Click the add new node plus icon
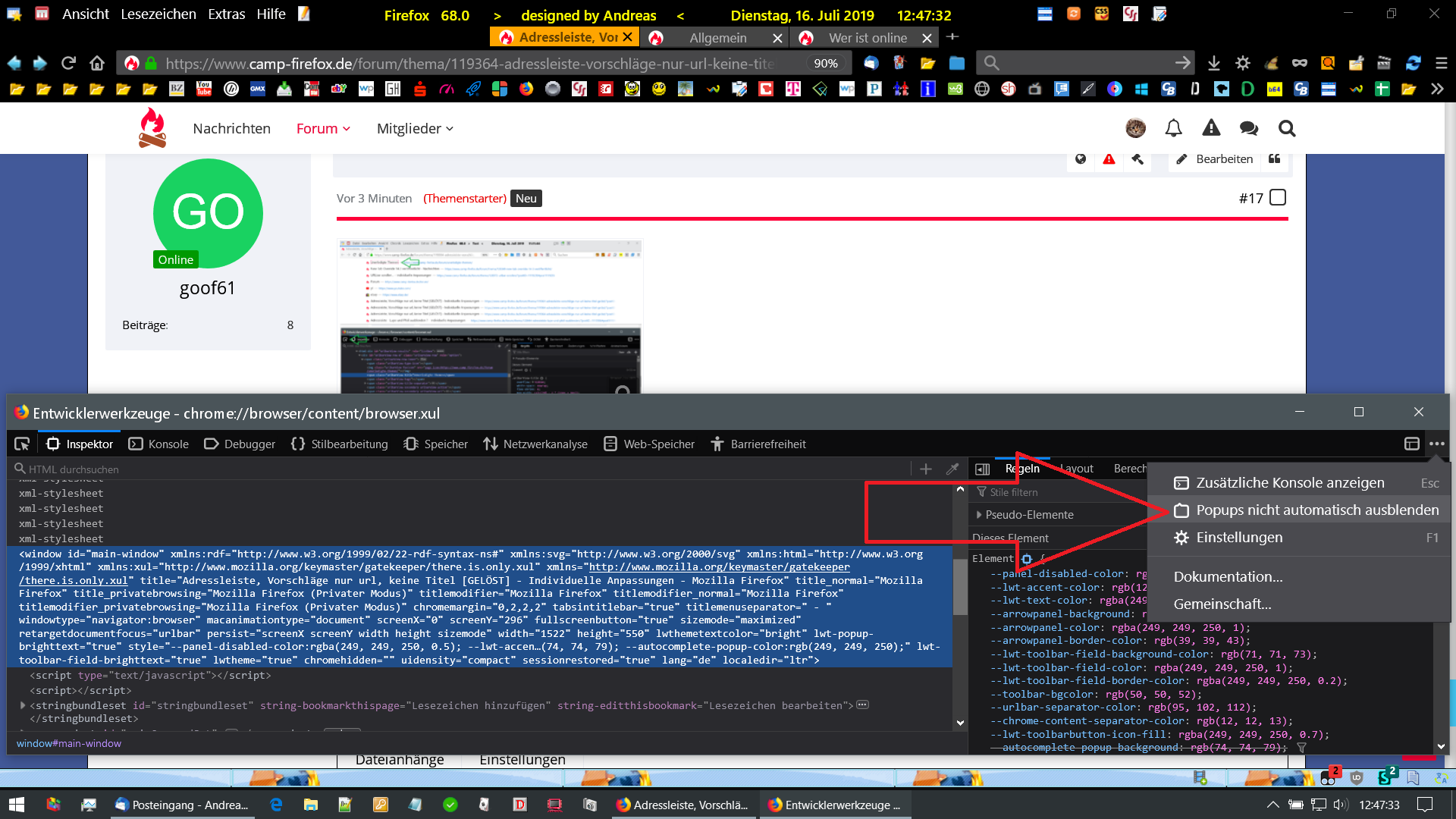This screenshot has height=819, width=1456. (925, 469)
